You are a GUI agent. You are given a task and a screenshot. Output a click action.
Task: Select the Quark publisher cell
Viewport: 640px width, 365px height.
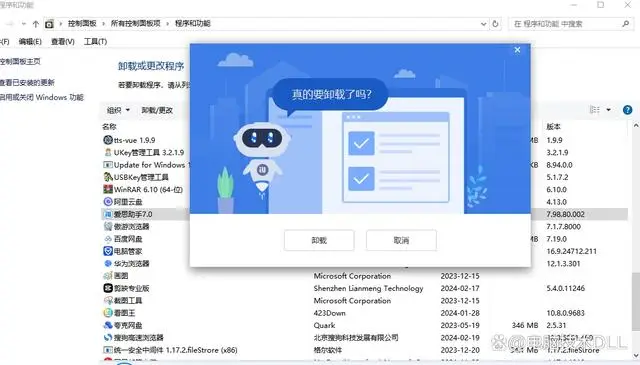click(324, 325)
